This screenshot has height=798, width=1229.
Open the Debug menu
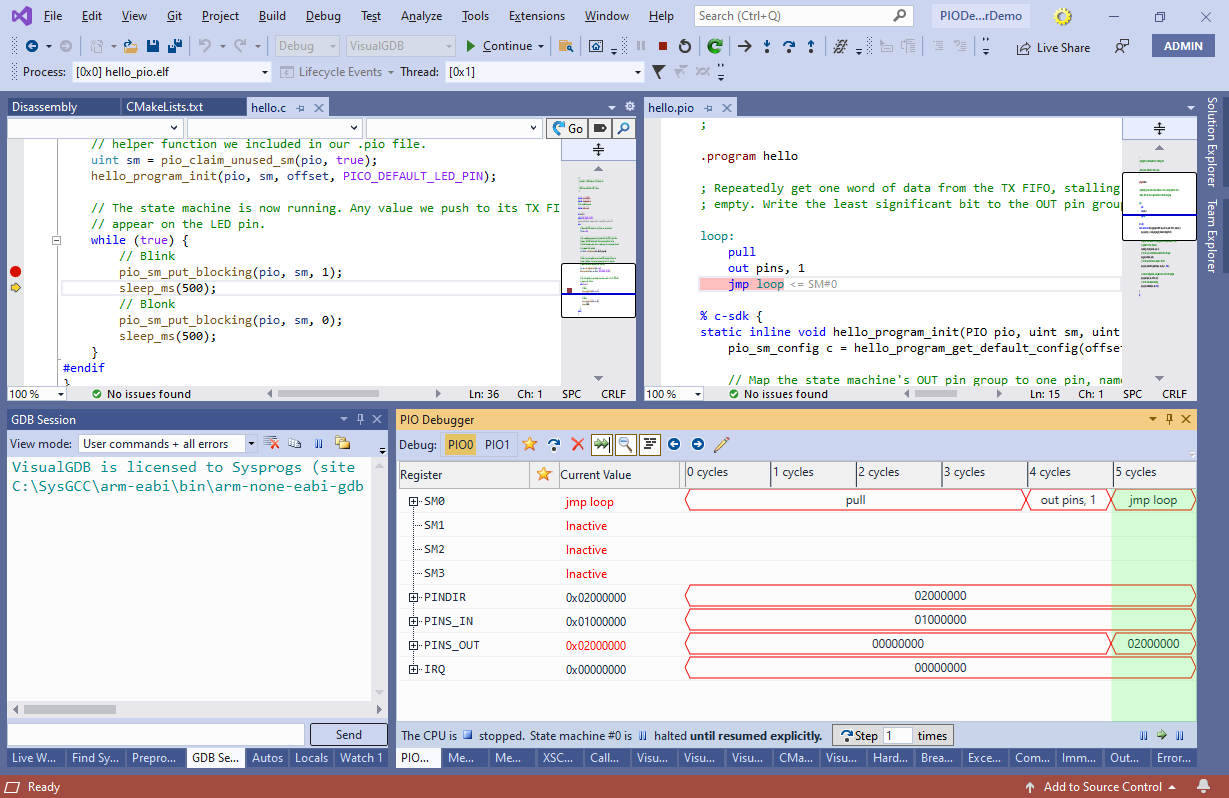[x=323, y=16]
